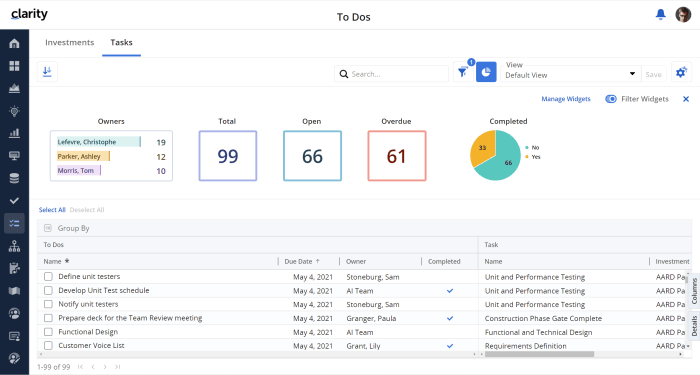700x375 pixels.
Task: Open the database stack icon in sidebar
Action: tap(14, 178)
